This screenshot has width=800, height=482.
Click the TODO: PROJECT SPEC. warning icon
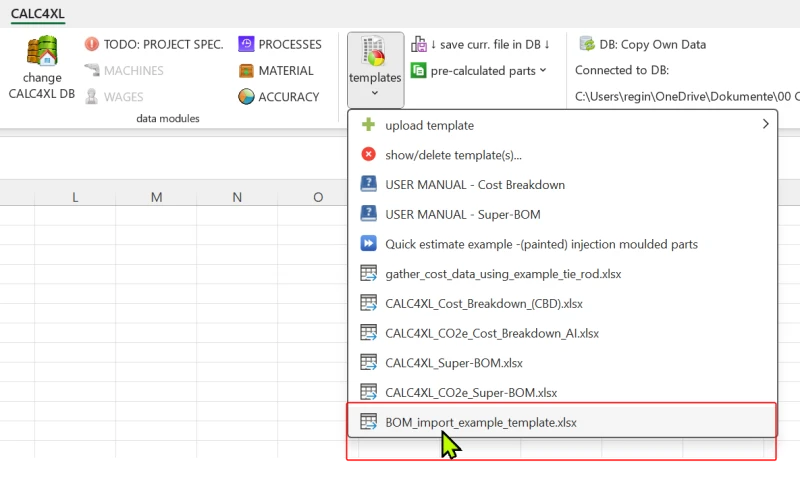(x=92, y=44)
